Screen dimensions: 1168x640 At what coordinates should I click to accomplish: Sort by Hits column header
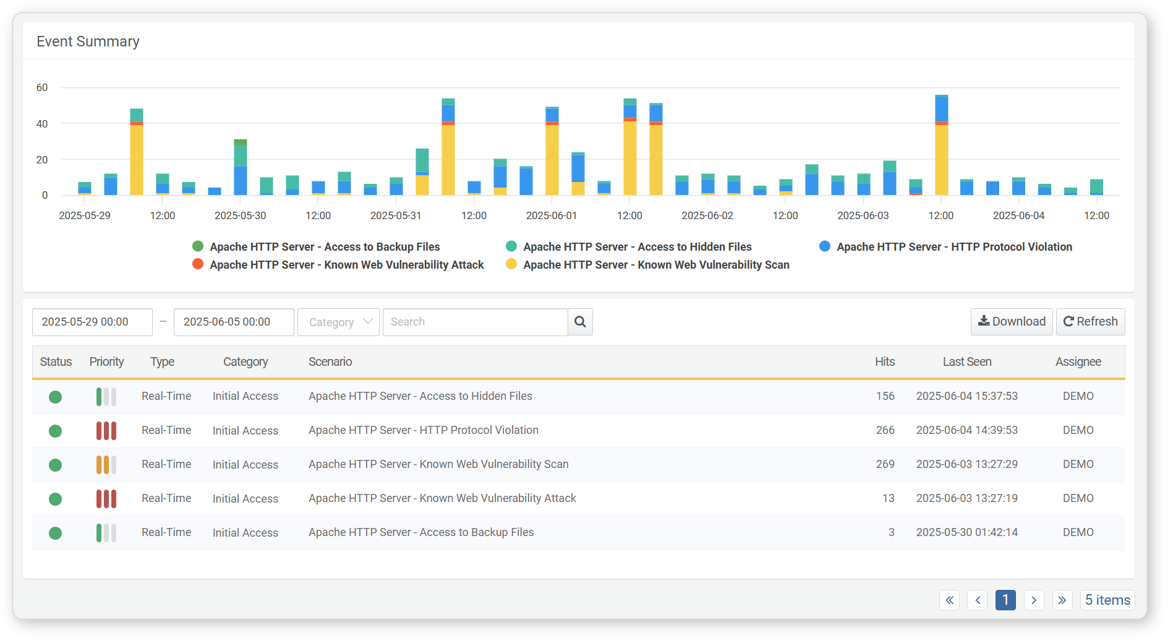coord(885,361)
